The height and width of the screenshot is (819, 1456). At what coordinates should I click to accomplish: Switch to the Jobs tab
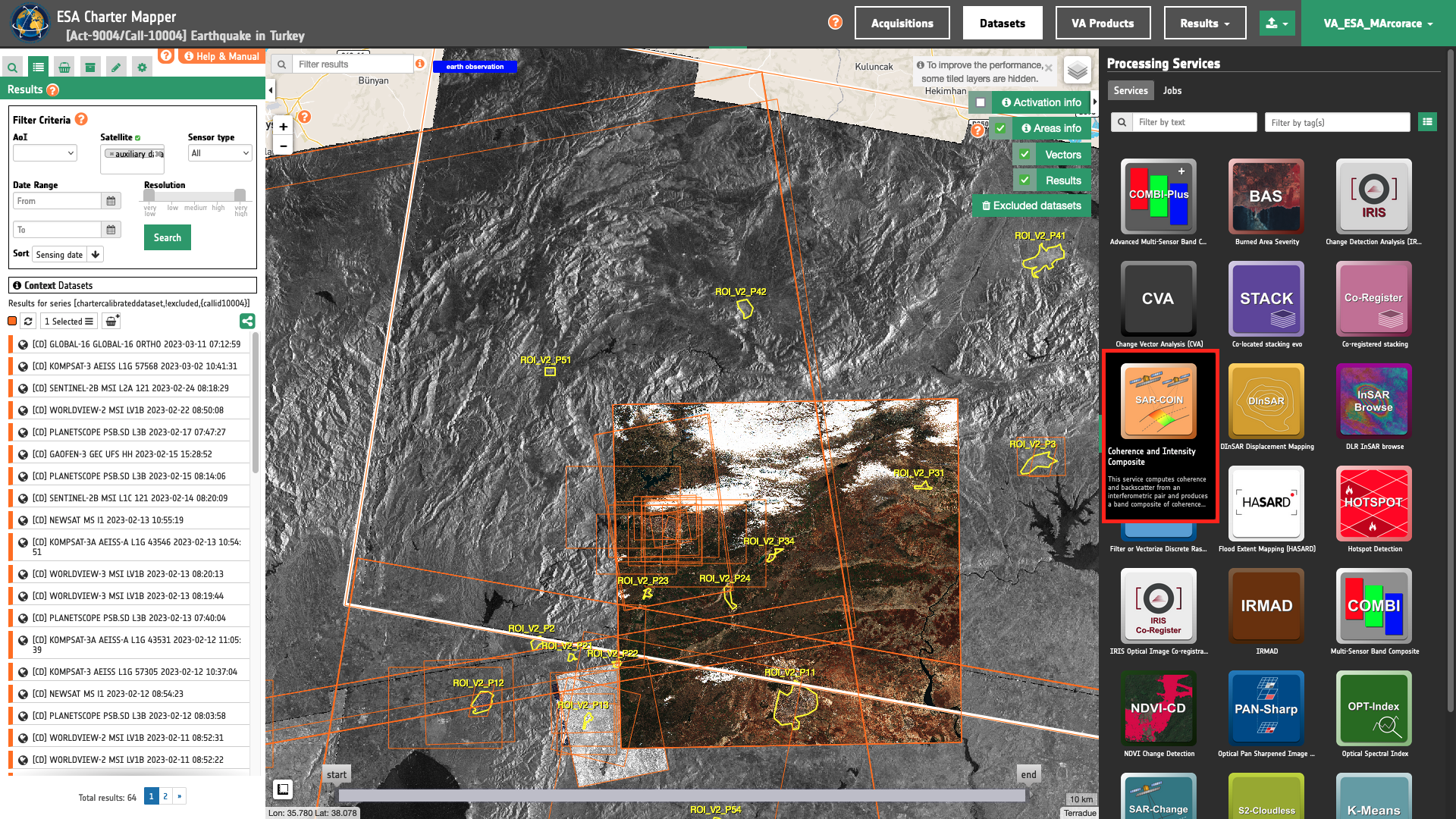[1172, 90]
